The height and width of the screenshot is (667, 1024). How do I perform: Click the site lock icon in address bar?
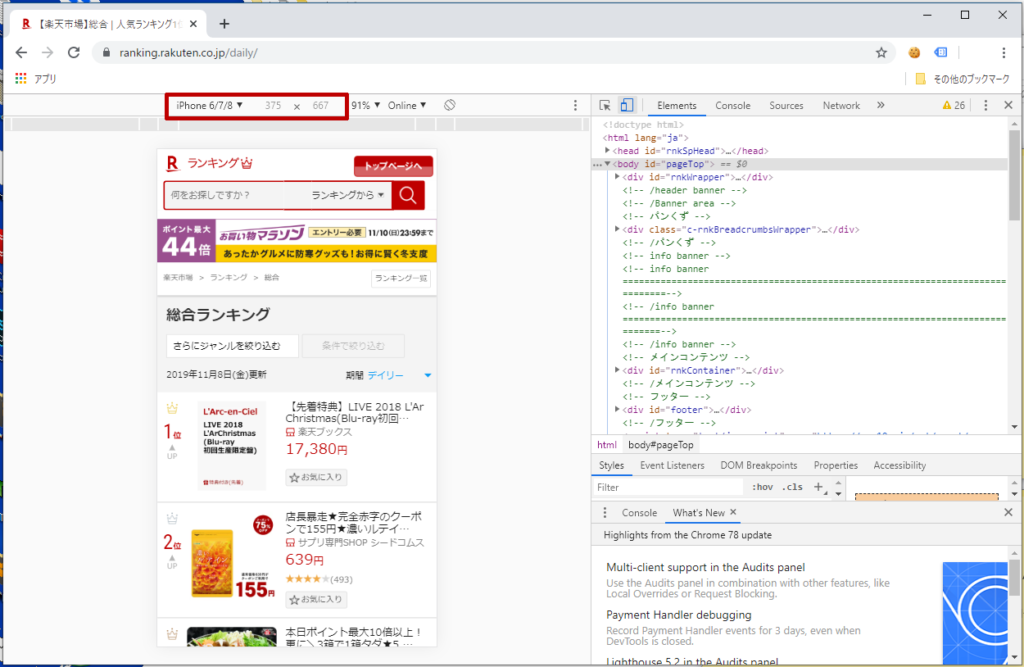coord(106,52)
